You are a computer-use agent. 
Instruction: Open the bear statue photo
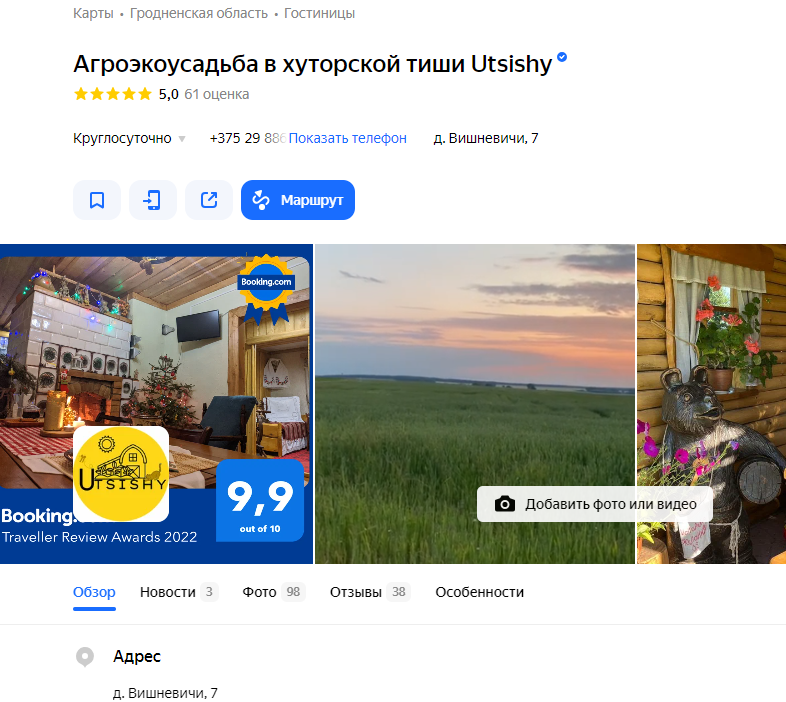[711, 404]
